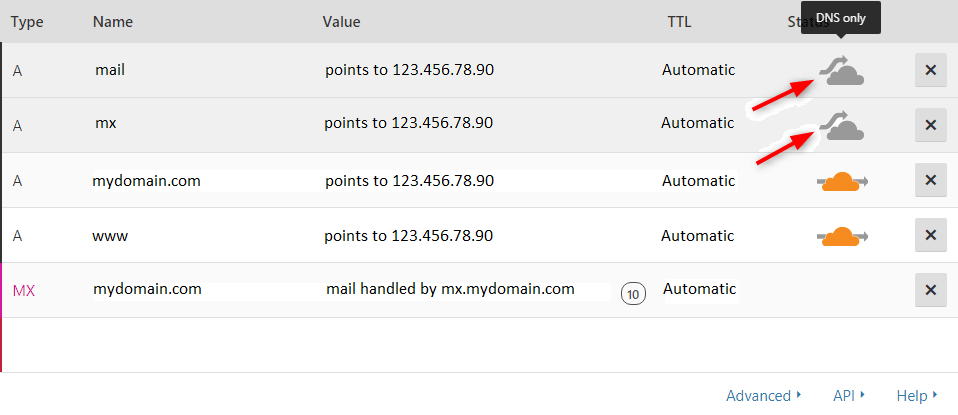Delete the www A record
The width and height of the screenshot is (958, 415).
click(x=930, y=235)
